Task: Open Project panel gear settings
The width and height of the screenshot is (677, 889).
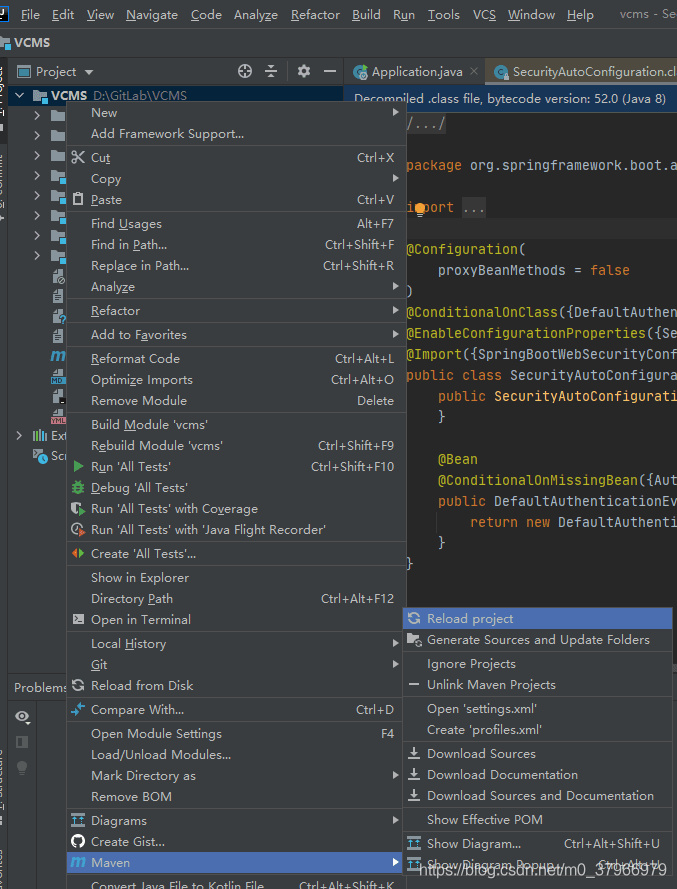Action: point(304,71)
